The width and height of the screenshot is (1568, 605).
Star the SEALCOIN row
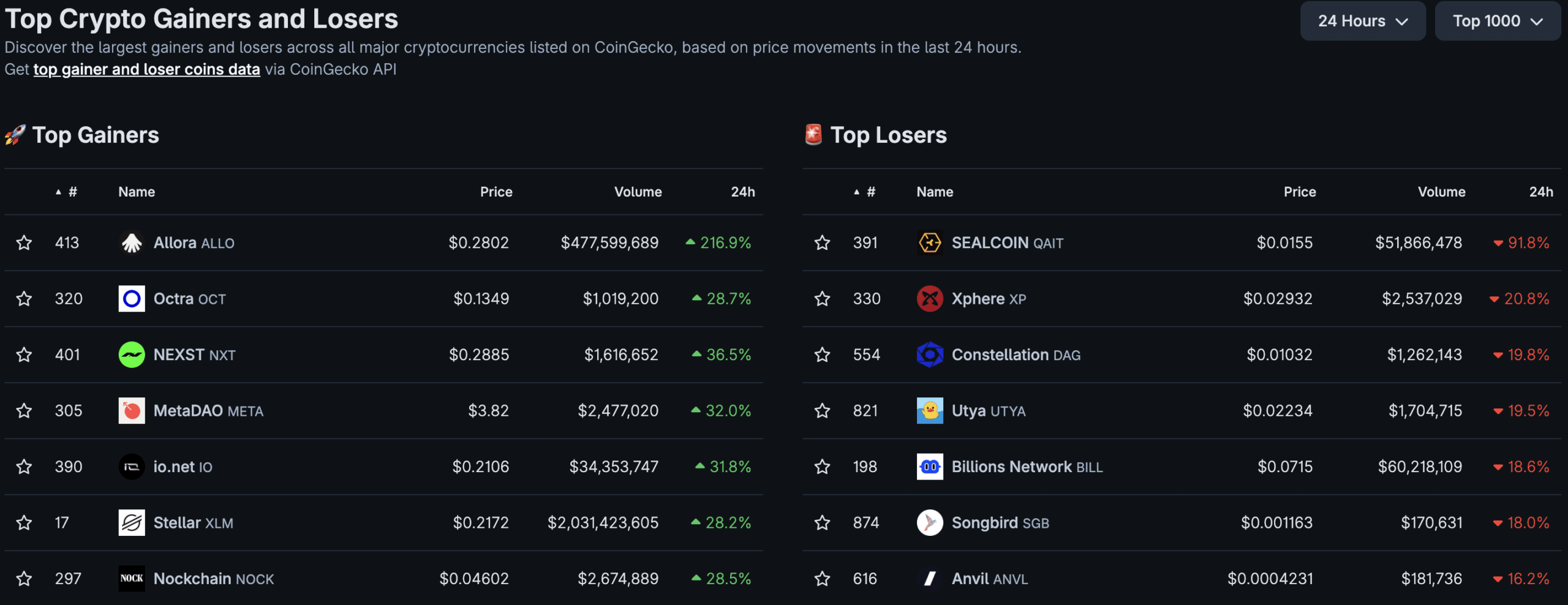(x=822, y=243)
